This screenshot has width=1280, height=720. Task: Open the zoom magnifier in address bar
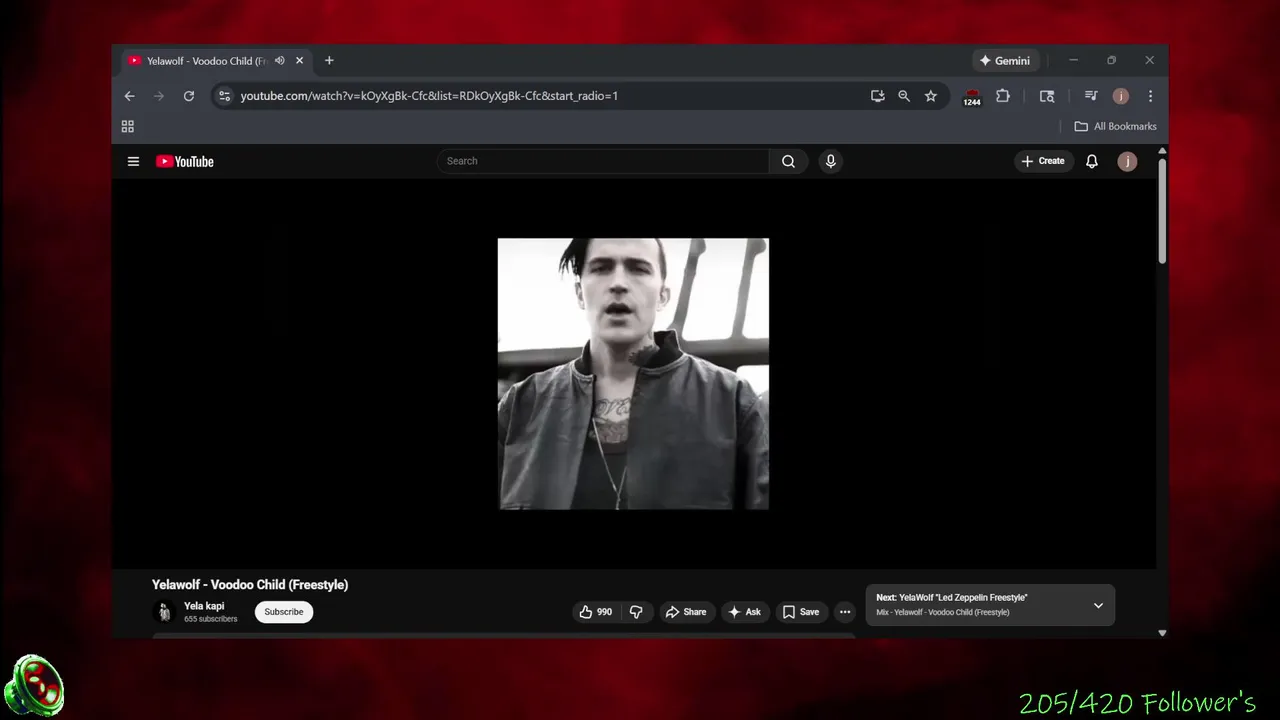(904, 96)
